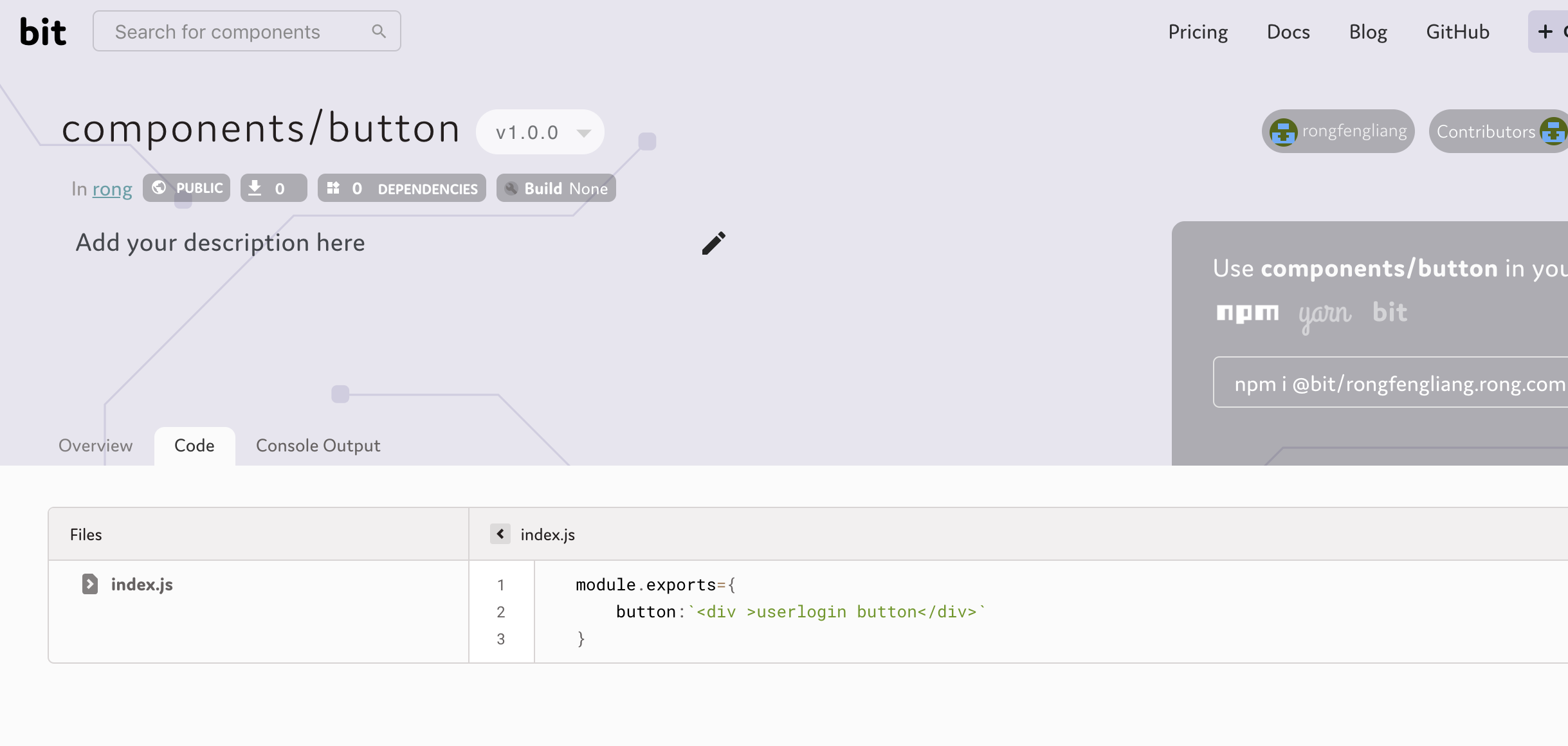Click the Contributors avatar icon
This screenshot has height=746, width=1568.
coord(1555,130)
